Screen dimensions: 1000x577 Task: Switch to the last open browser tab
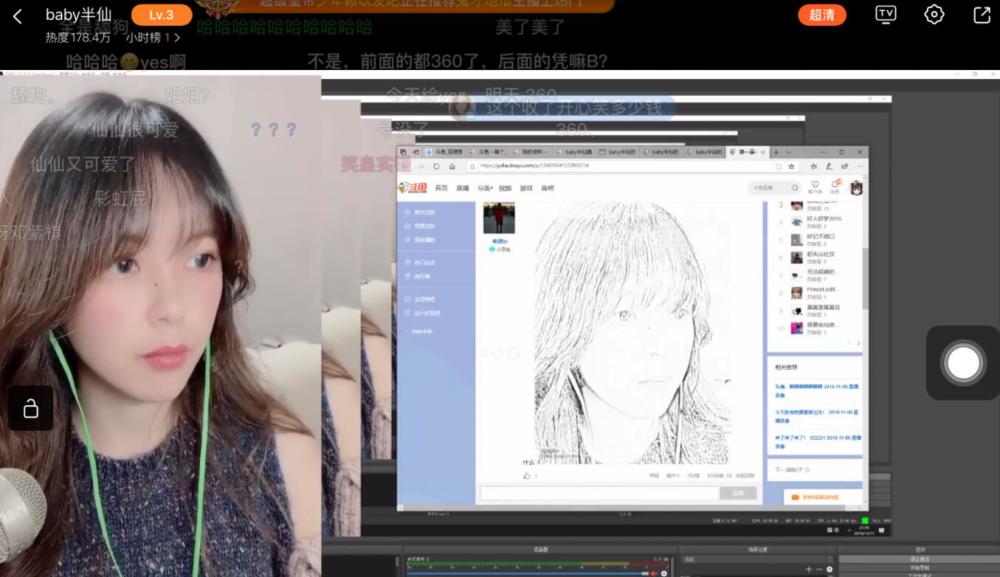tap(749, 152)
